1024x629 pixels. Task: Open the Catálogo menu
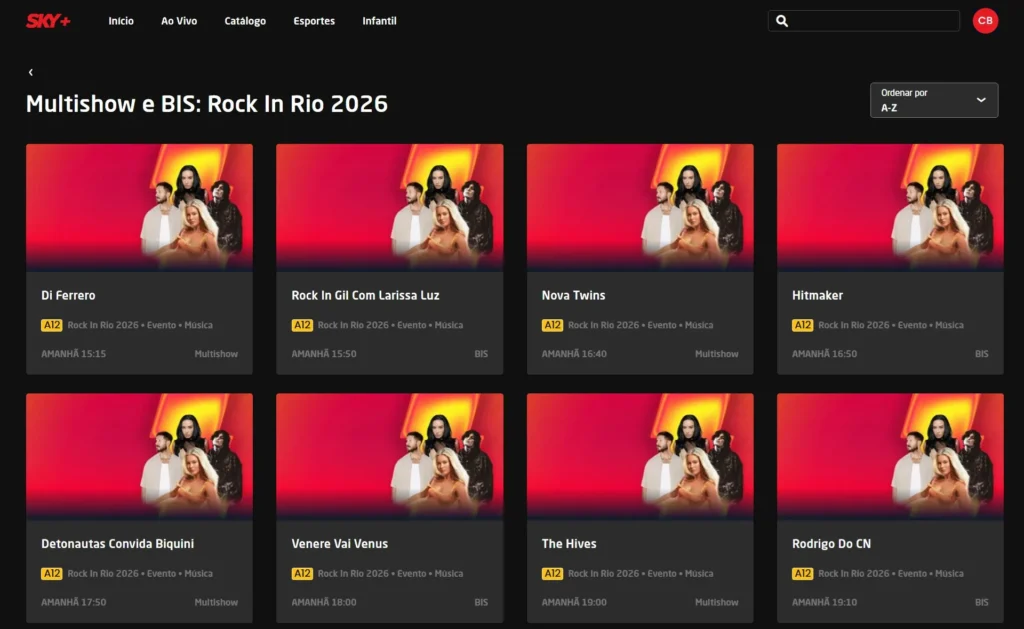point(245,21)
